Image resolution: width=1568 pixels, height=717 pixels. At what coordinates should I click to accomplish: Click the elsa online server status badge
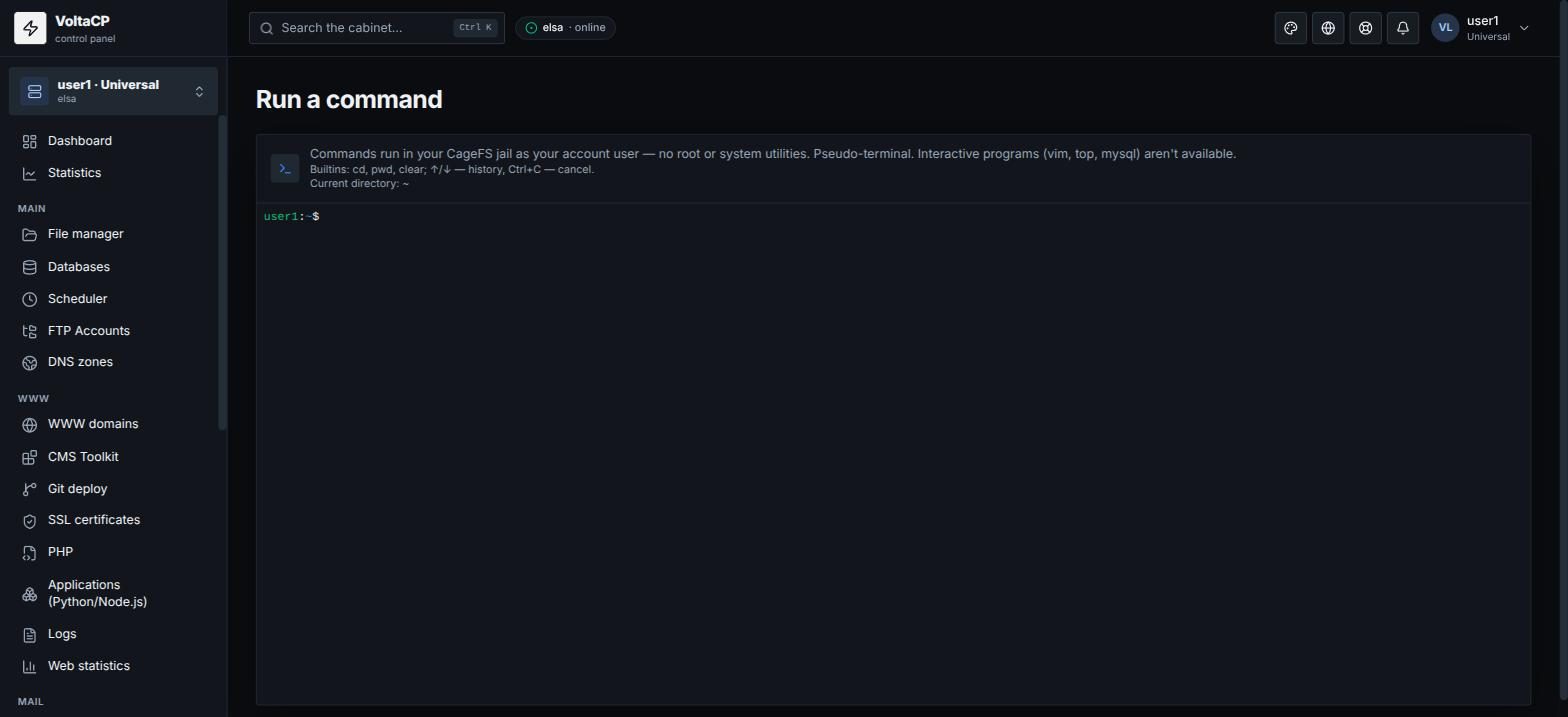click(565, 28)
